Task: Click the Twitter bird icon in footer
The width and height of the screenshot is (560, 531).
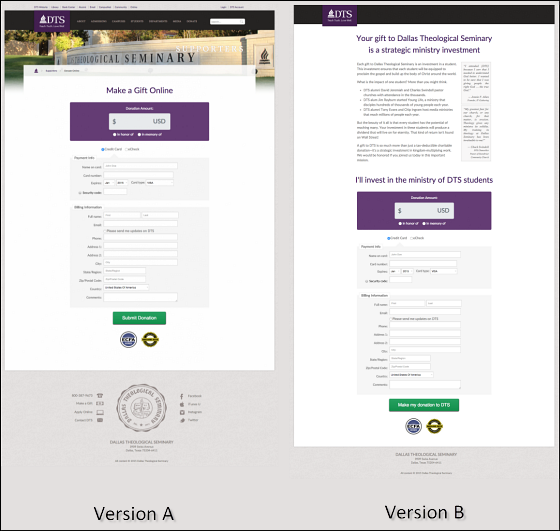Action: coord(182,420)
